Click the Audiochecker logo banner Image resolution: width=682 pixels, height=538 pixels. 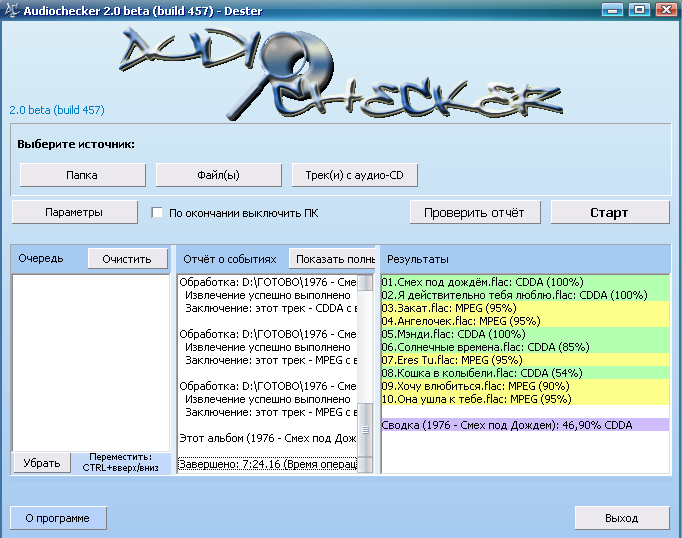[340, 72]
